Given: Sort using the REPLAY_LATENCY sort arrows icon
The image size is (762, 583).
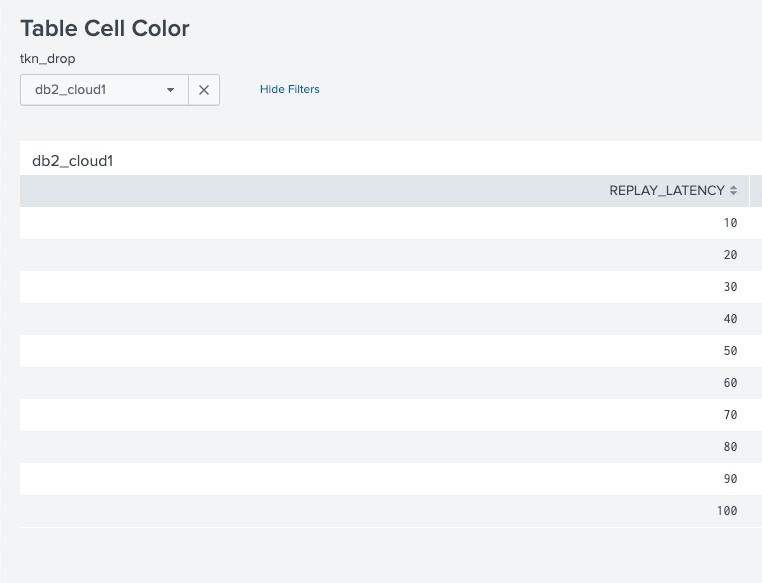Looking at the screenshot, I should pos(734,191).
